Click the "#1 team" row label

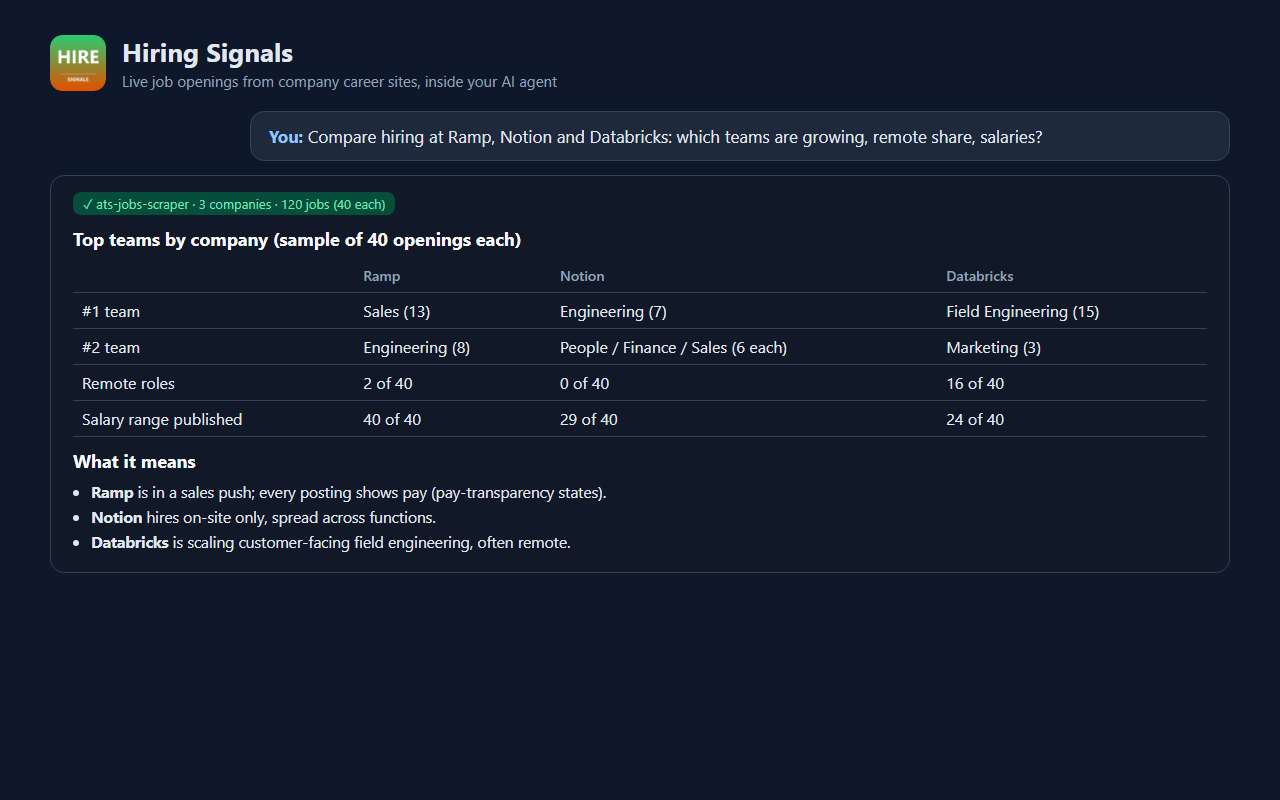pyautogui.click(x=111, y=312)
